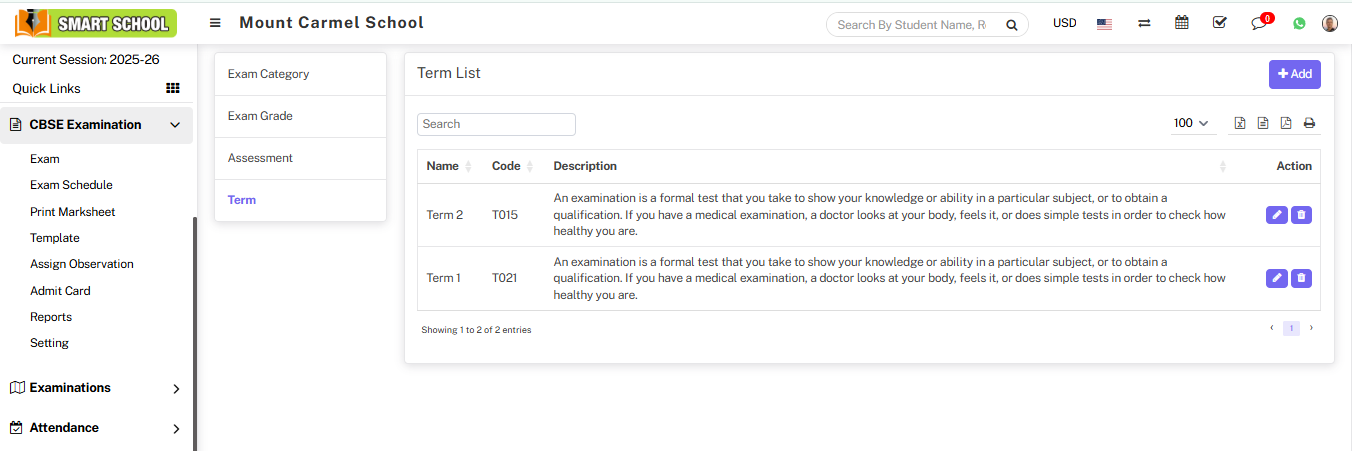Print the term list
Image resolution: width=1352 pixels, height=451 pixels.
point(1309,124)
